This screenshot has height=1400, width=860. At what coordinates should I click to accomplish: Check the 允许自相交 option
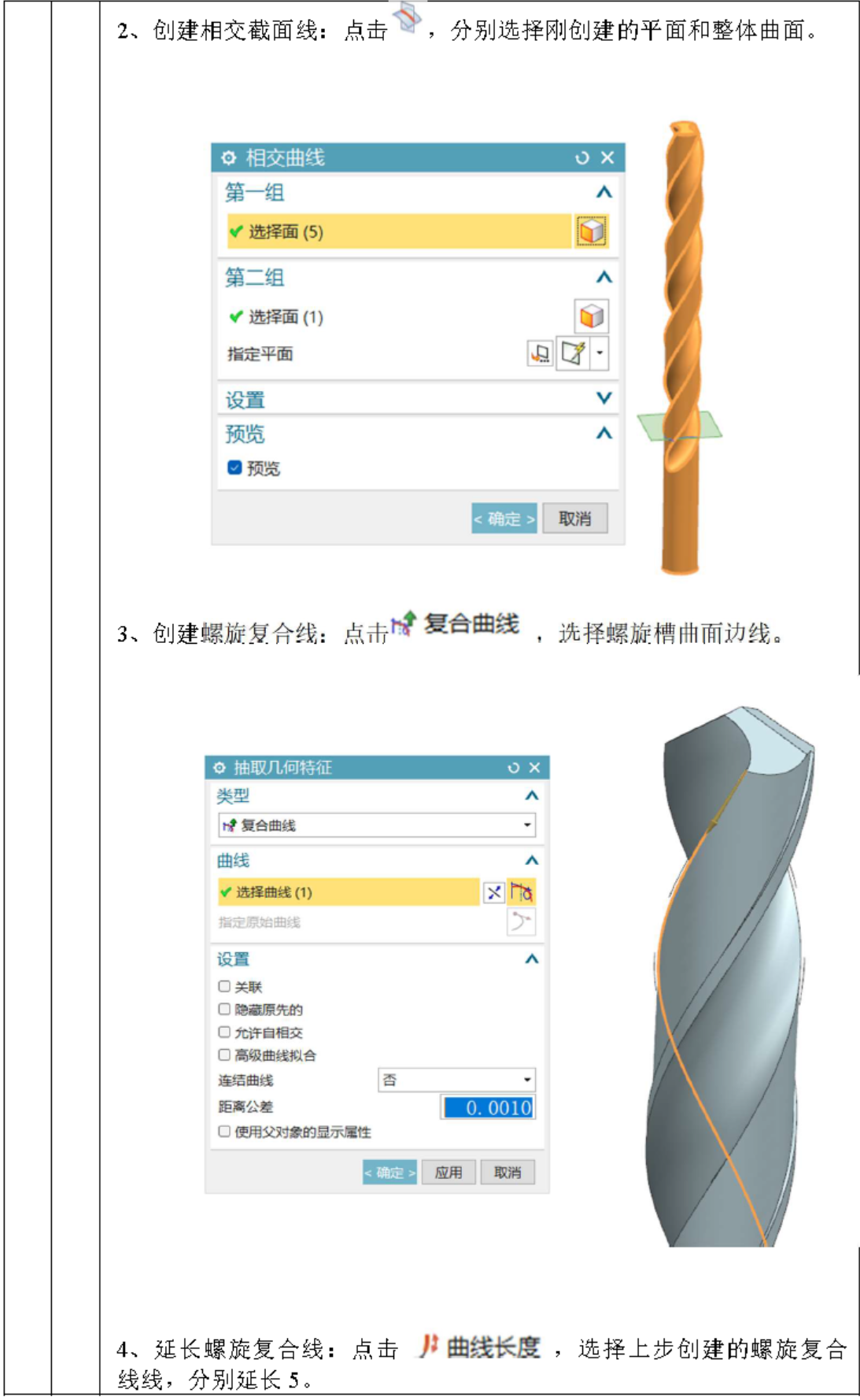click(224, 1032)
